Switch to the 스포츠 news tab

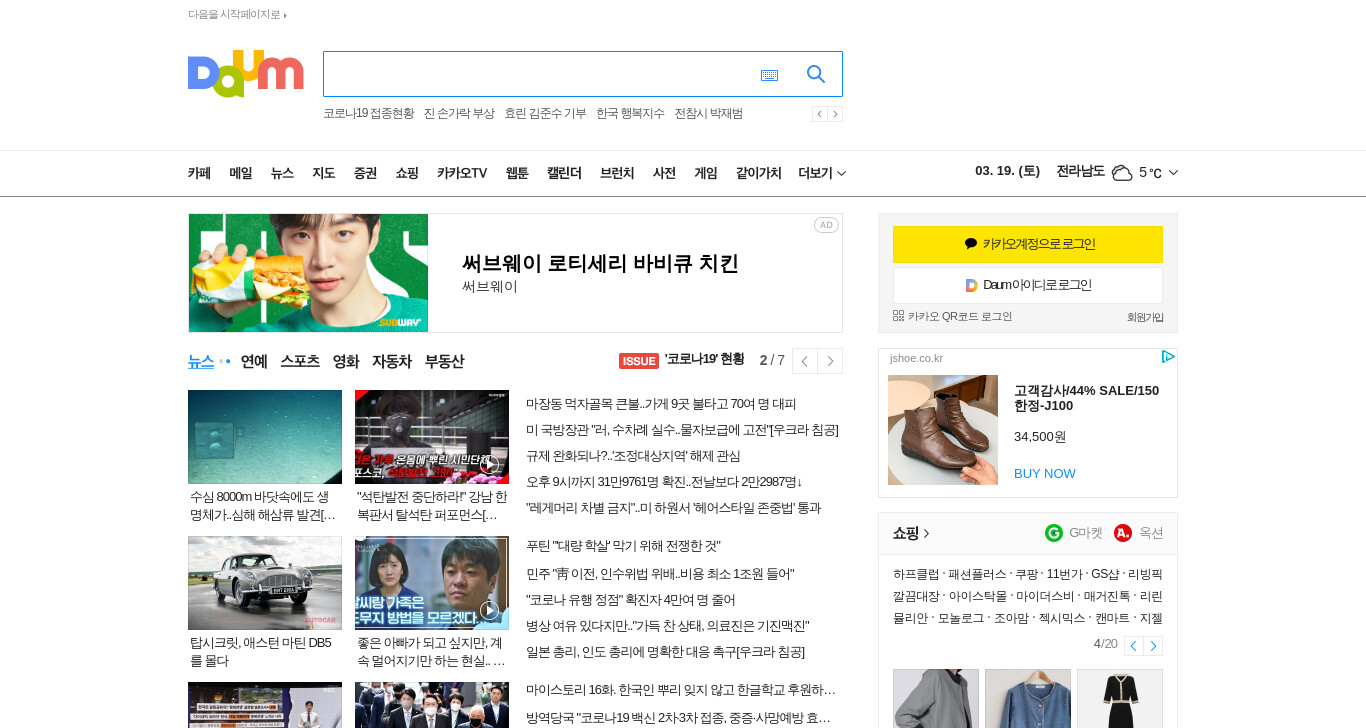[x=300, y=361]
